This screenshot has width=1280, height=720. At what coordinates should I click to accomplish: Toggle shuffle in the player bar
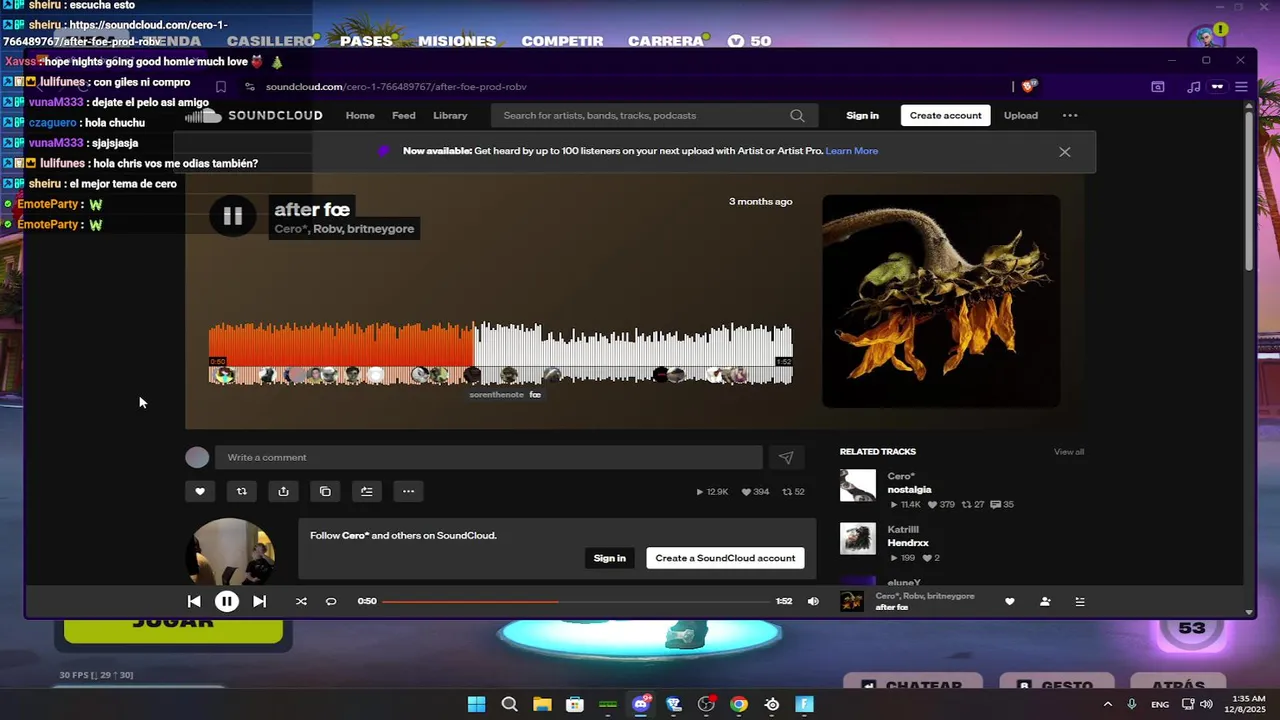point(301,601)
